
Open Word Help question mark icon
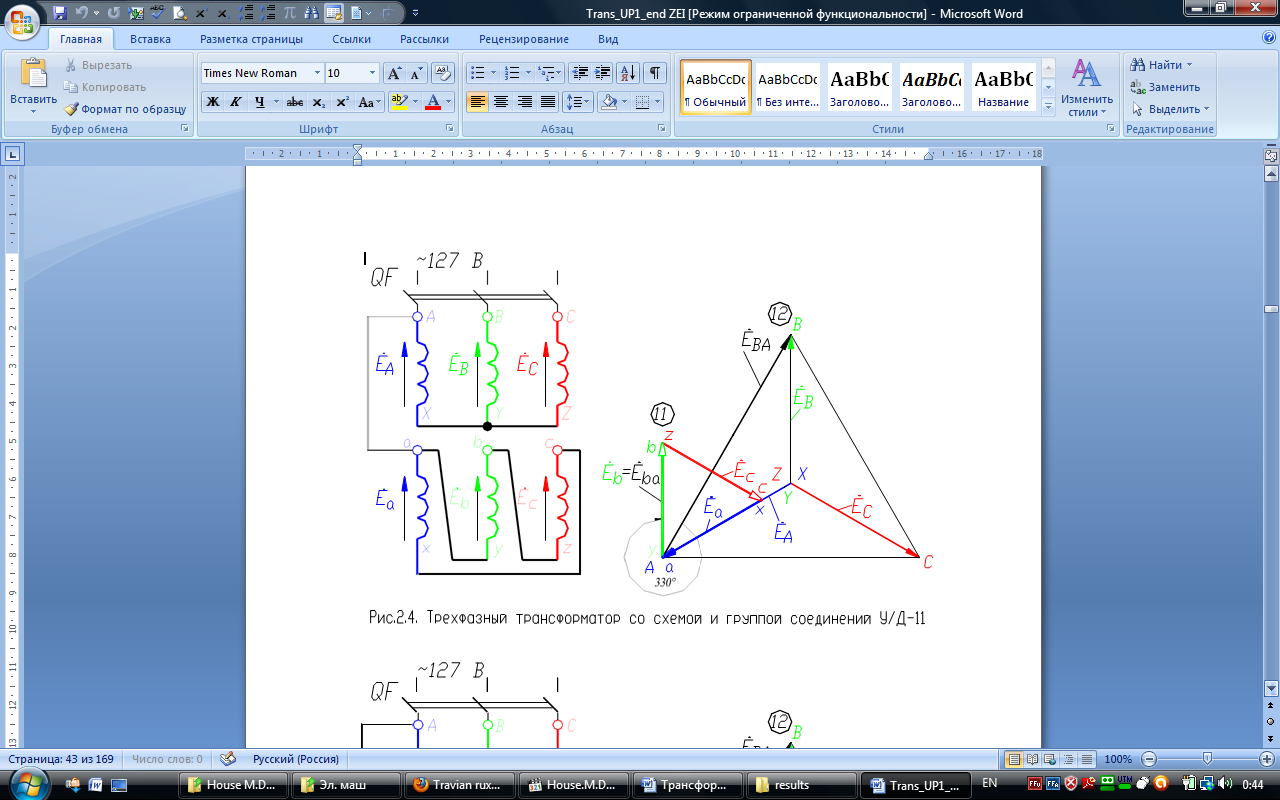[x=1268, y=38]
